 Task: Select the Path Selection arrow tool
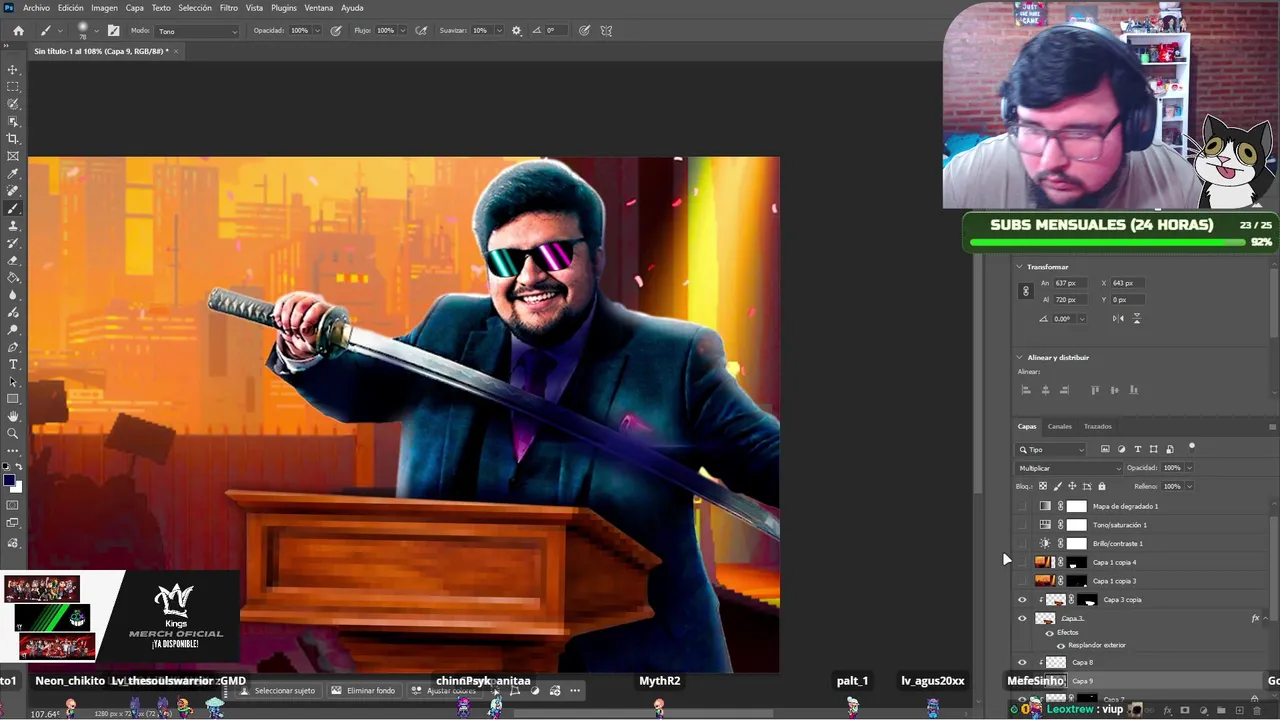13,382
